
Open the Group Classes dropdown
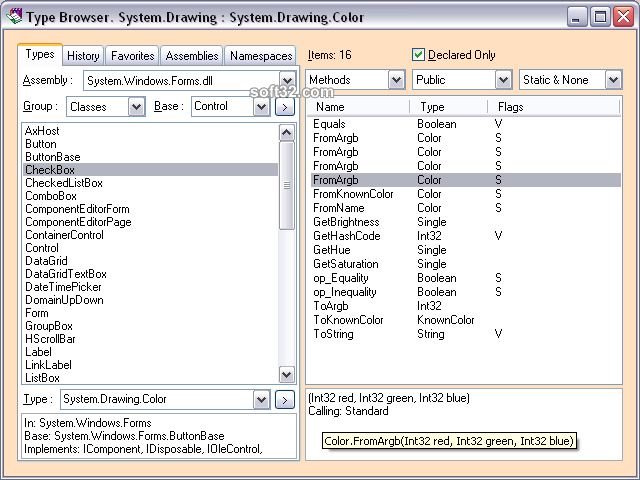point(136,107)
